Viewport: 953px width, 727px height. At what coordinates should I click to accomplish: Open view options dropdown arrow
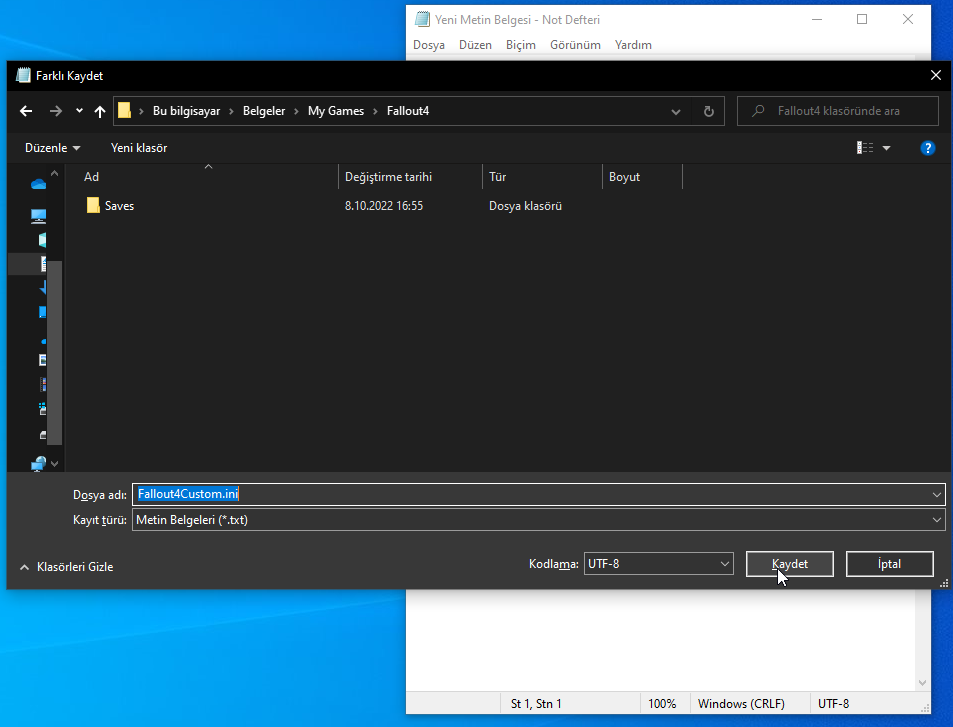pyautogui.click(x=886, y=148)
